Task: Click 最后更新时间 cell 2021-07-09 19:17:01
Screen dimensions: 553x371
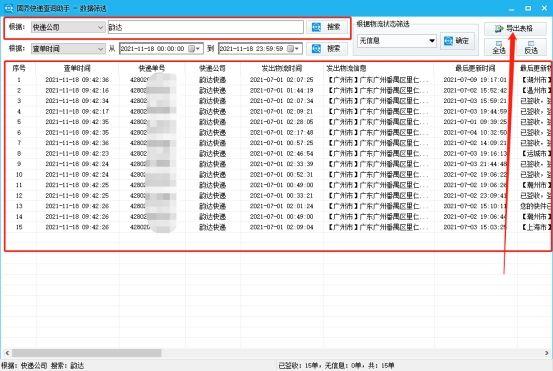Action: tap(475, 80)
